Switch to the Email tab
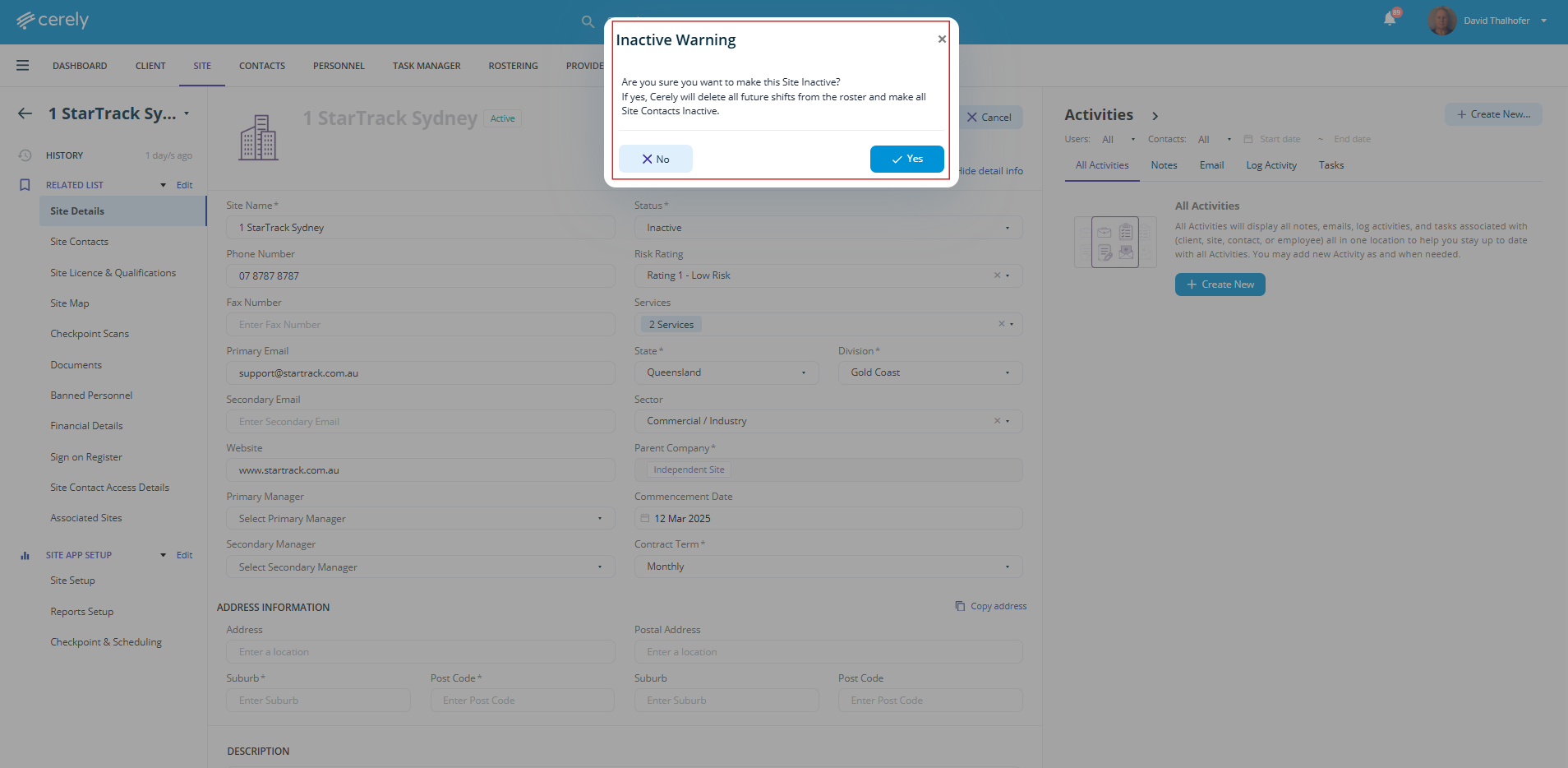 click(x=1211, y=165)
